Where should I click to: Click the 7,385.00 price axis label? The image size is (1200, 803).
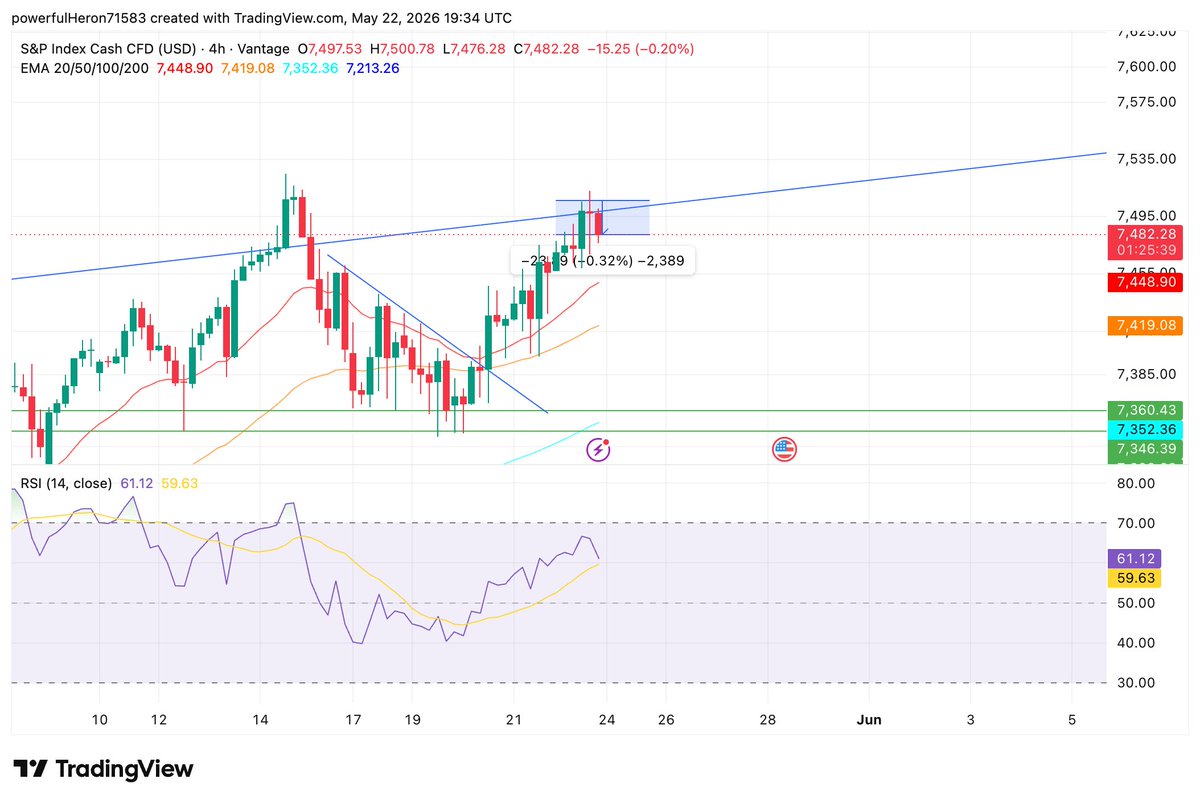click(1145, 374)
